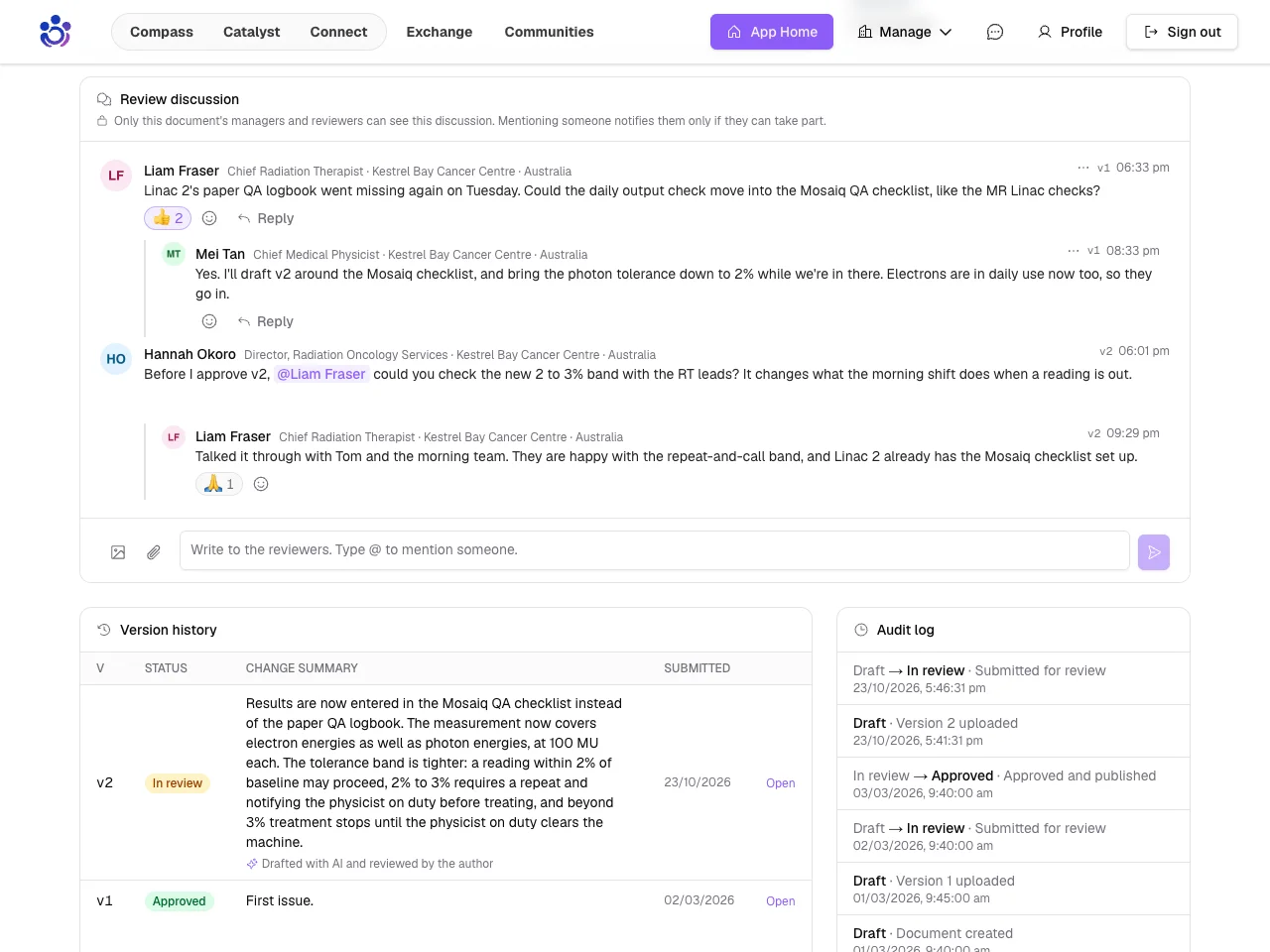Screen dimensions: 1270x952
Task: Click the 02/03/2026 submitted date for v1
Action: [x=699, y=900]
